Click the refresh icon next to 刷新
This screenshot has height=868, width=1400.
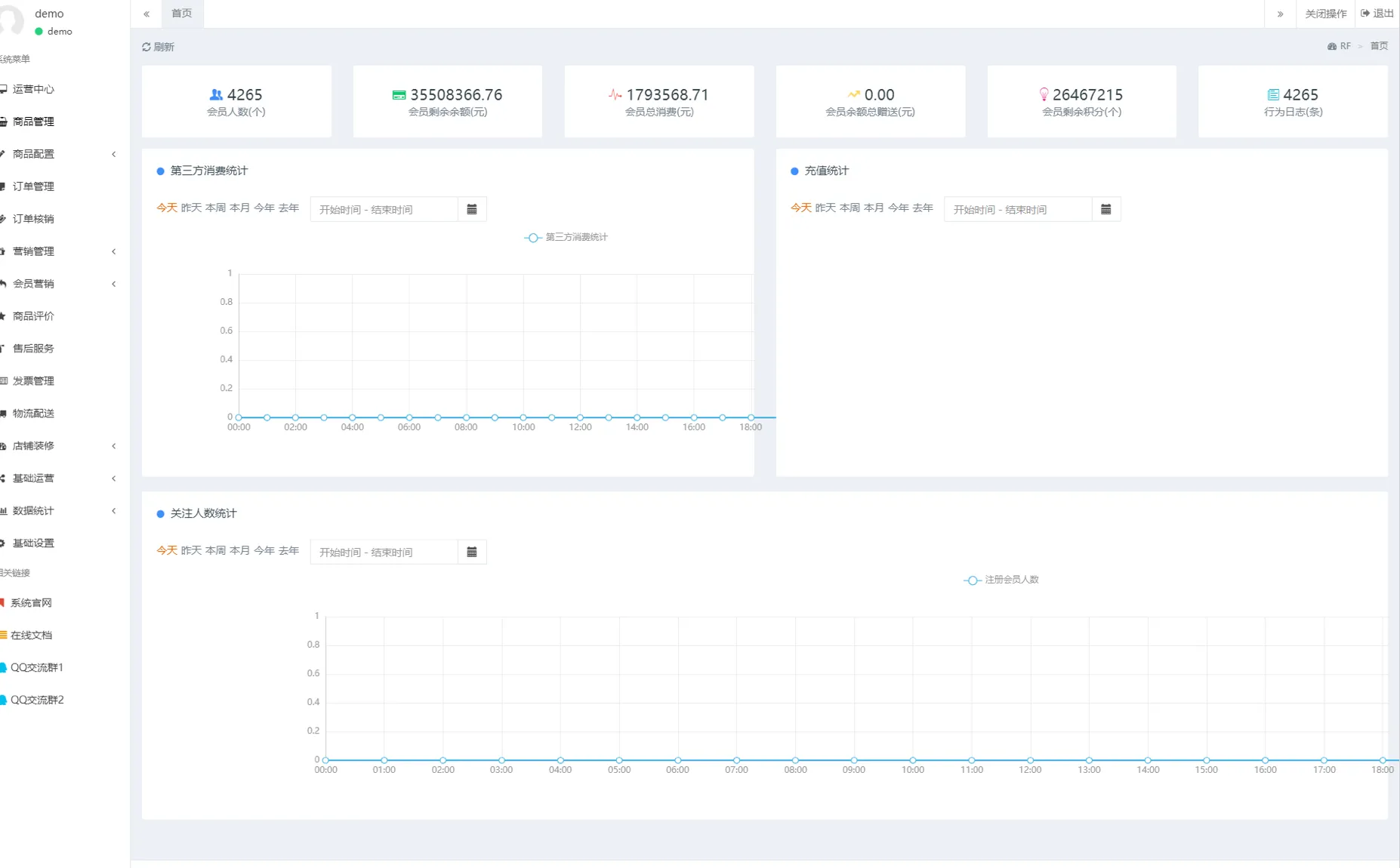tap(146, 47)
